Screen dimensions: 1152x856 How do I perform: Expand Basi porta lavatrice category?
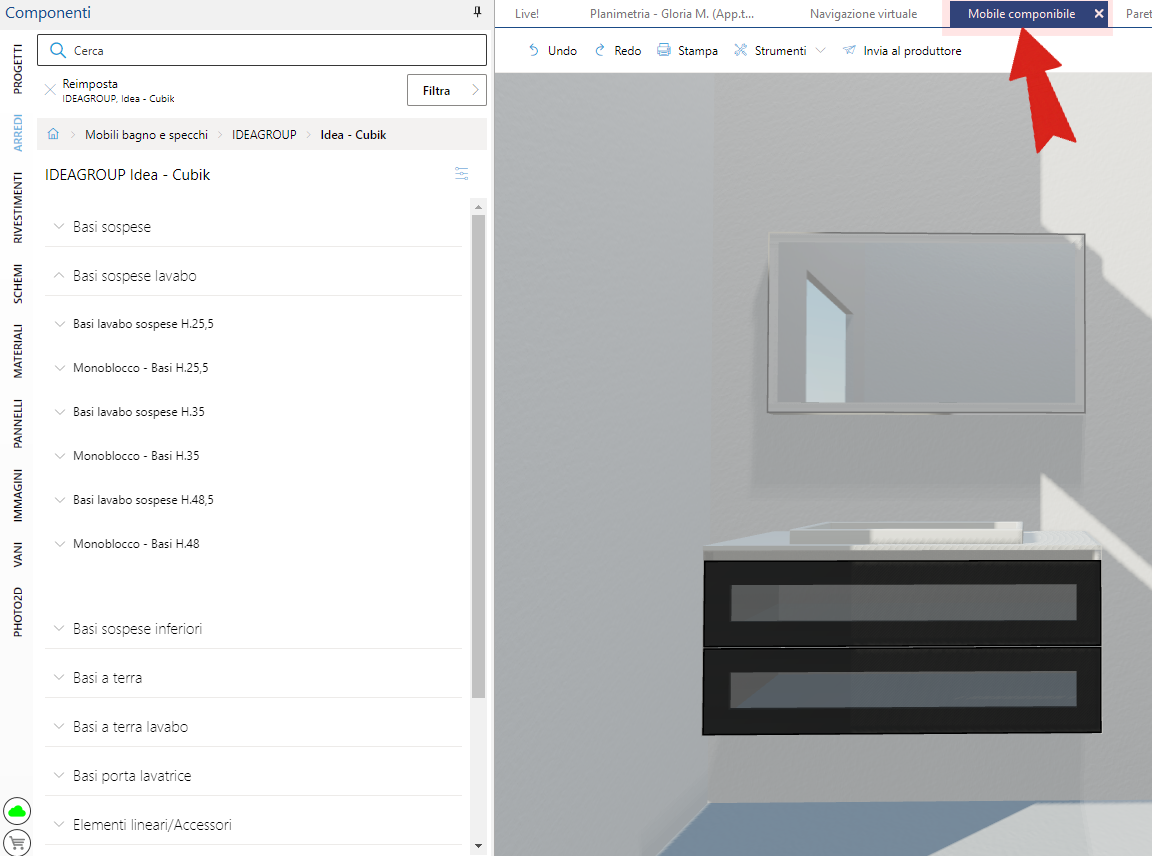point(60,775)
